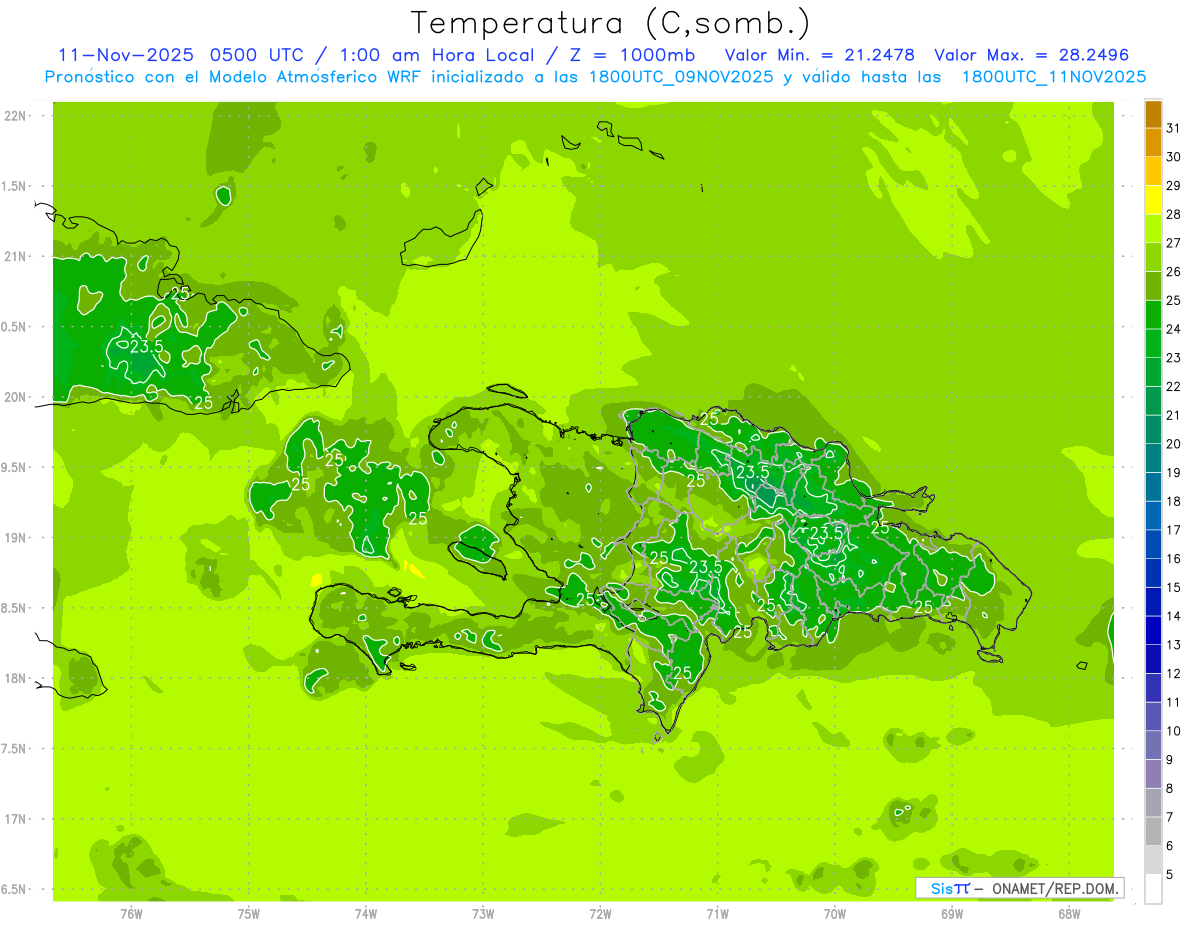
Task: Click the Temperatura (C,somb.) title
Action: click(610, 22)
